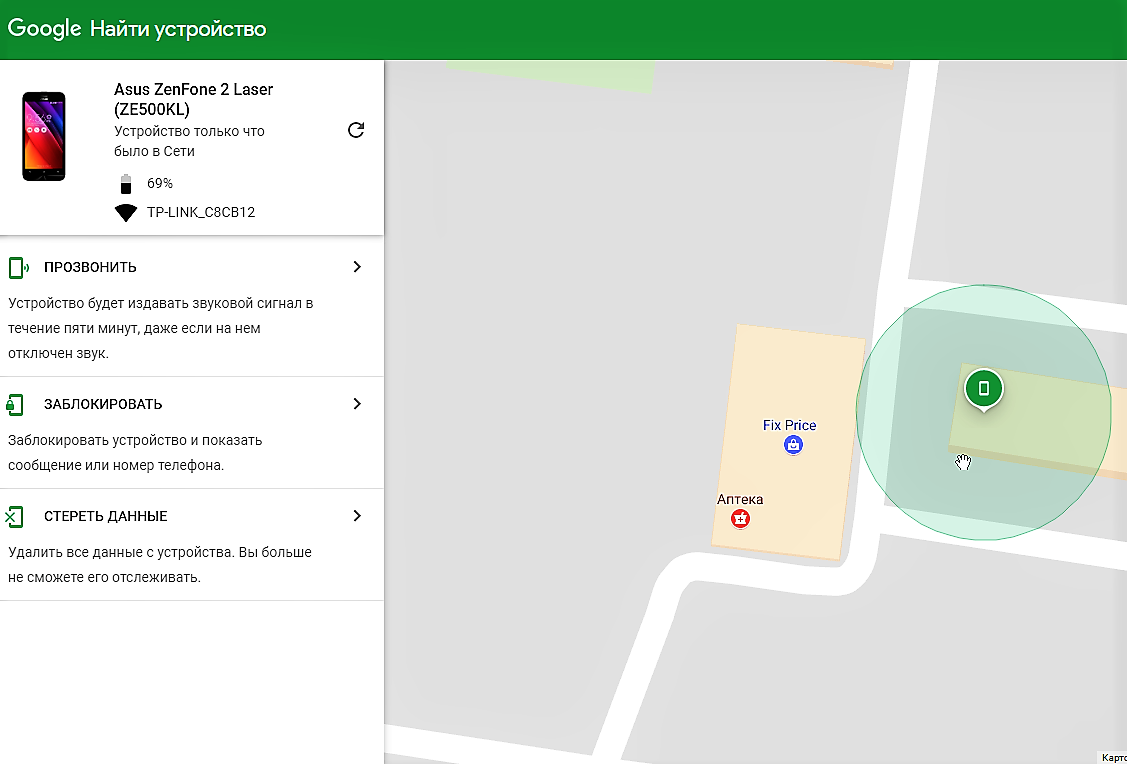Screen dimensions: 1127x764
Task: Click the erase phone icon beside СТЕРЕТЬ ДАННЫЕ
Action: [x=15, y=517]
